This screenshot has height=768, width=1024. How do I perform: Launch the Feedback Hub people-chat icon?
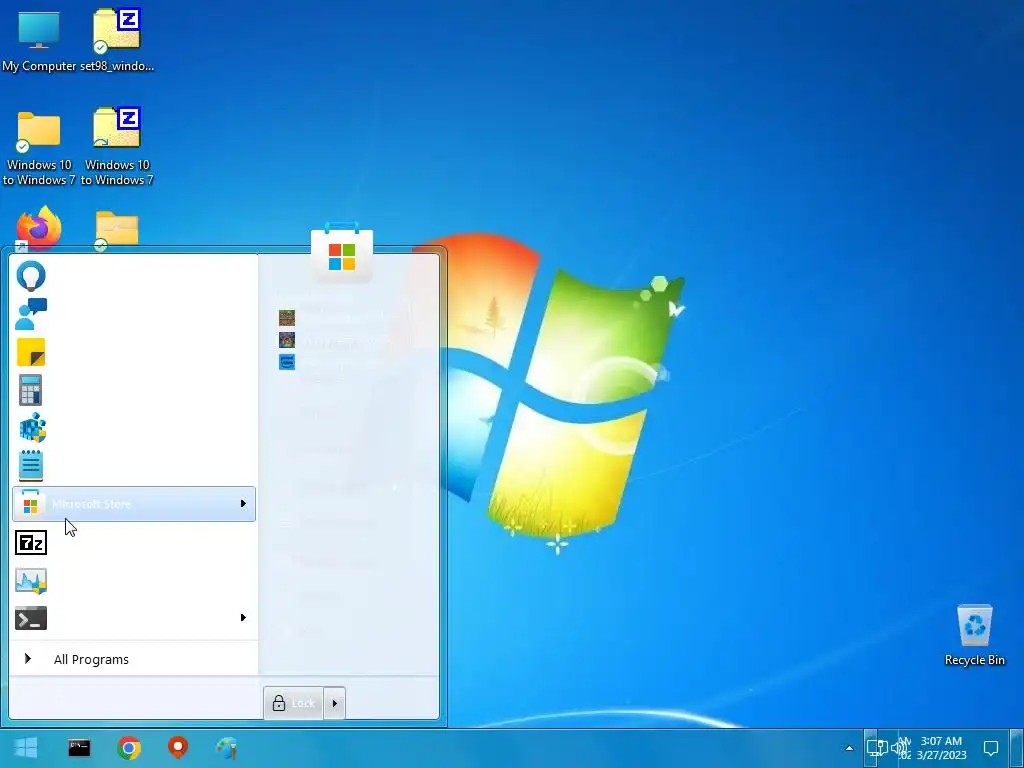pyautogui.click(x=31, y=314)
